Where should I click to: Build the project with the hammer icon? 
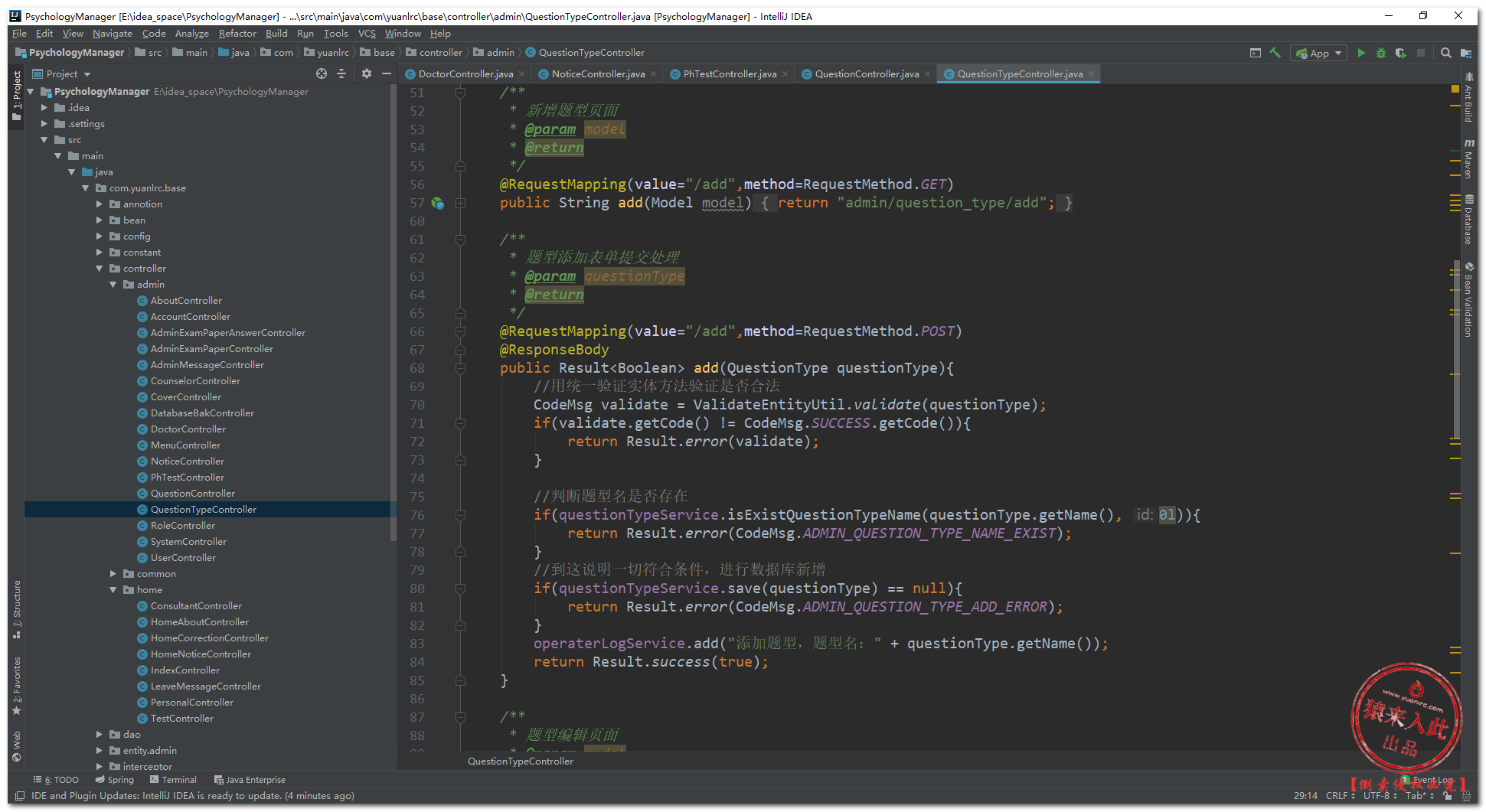pyautogui.click(x=1275, y=53)
